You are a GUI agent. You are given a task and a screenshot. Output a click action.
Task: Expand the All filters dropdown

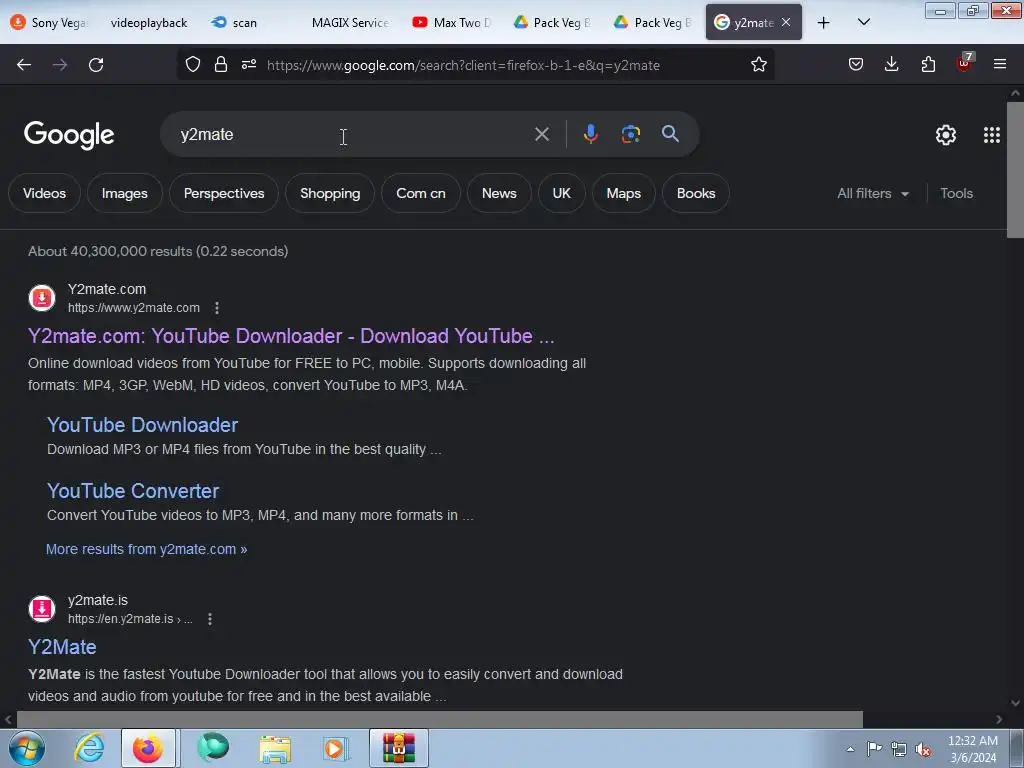point(872,193)
